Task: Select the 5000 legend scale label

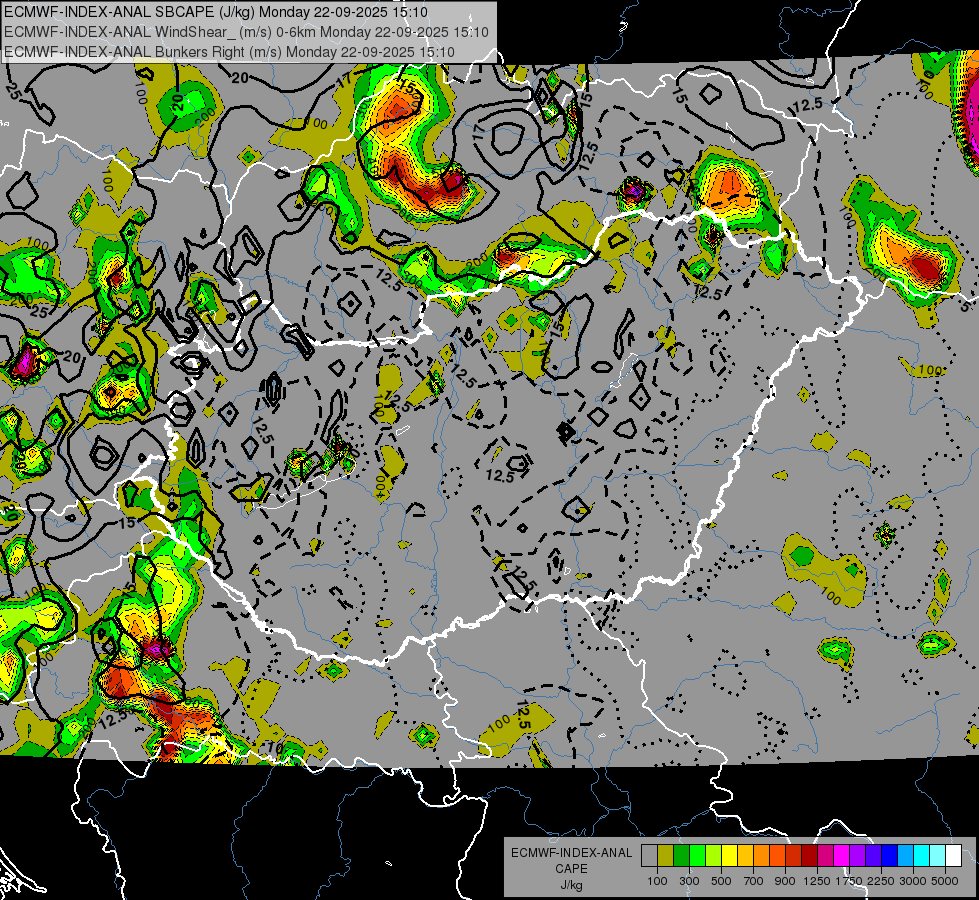Action: pos(945,881)
